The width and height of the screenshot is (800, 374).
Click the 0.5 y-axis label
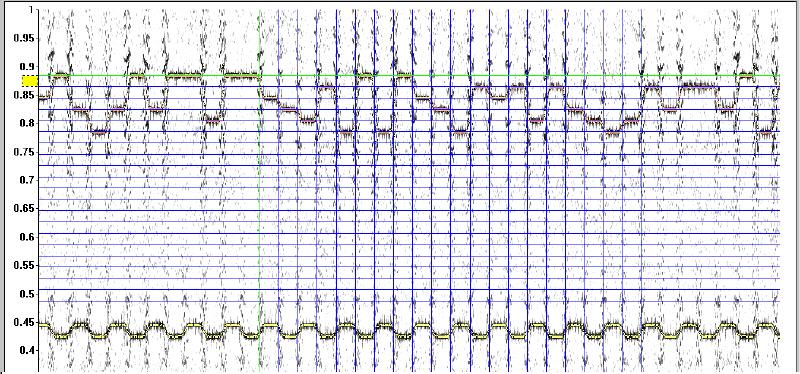(28, 293)
